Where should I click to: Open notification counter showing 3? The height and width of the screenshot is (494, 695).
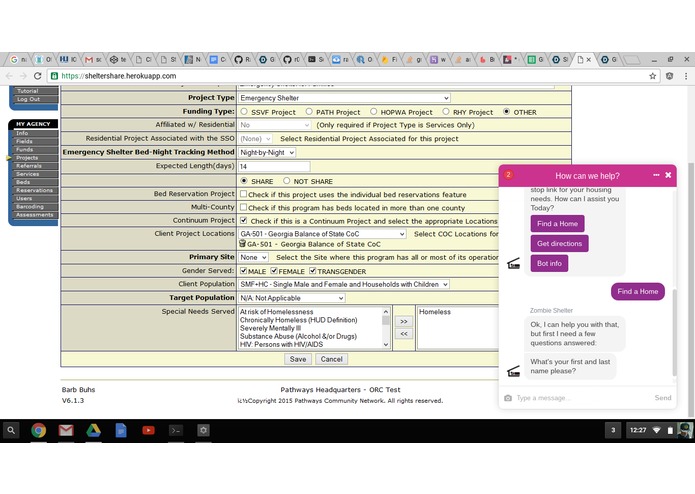(x=613, y=430)
